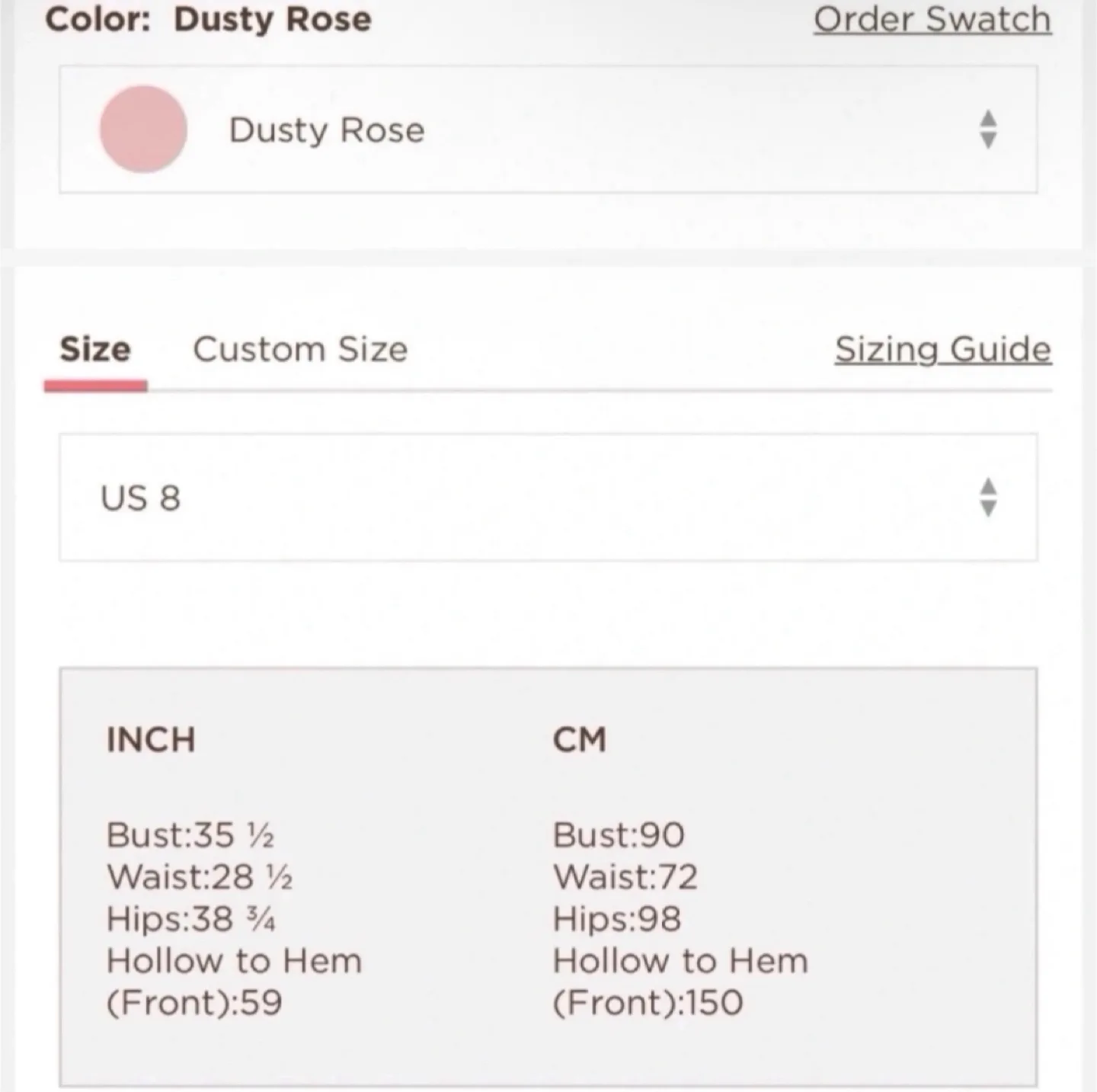Open the US 8 size dropdown
The height and width of the screenshot is (1092, 1097).
[x=548, y=498]
